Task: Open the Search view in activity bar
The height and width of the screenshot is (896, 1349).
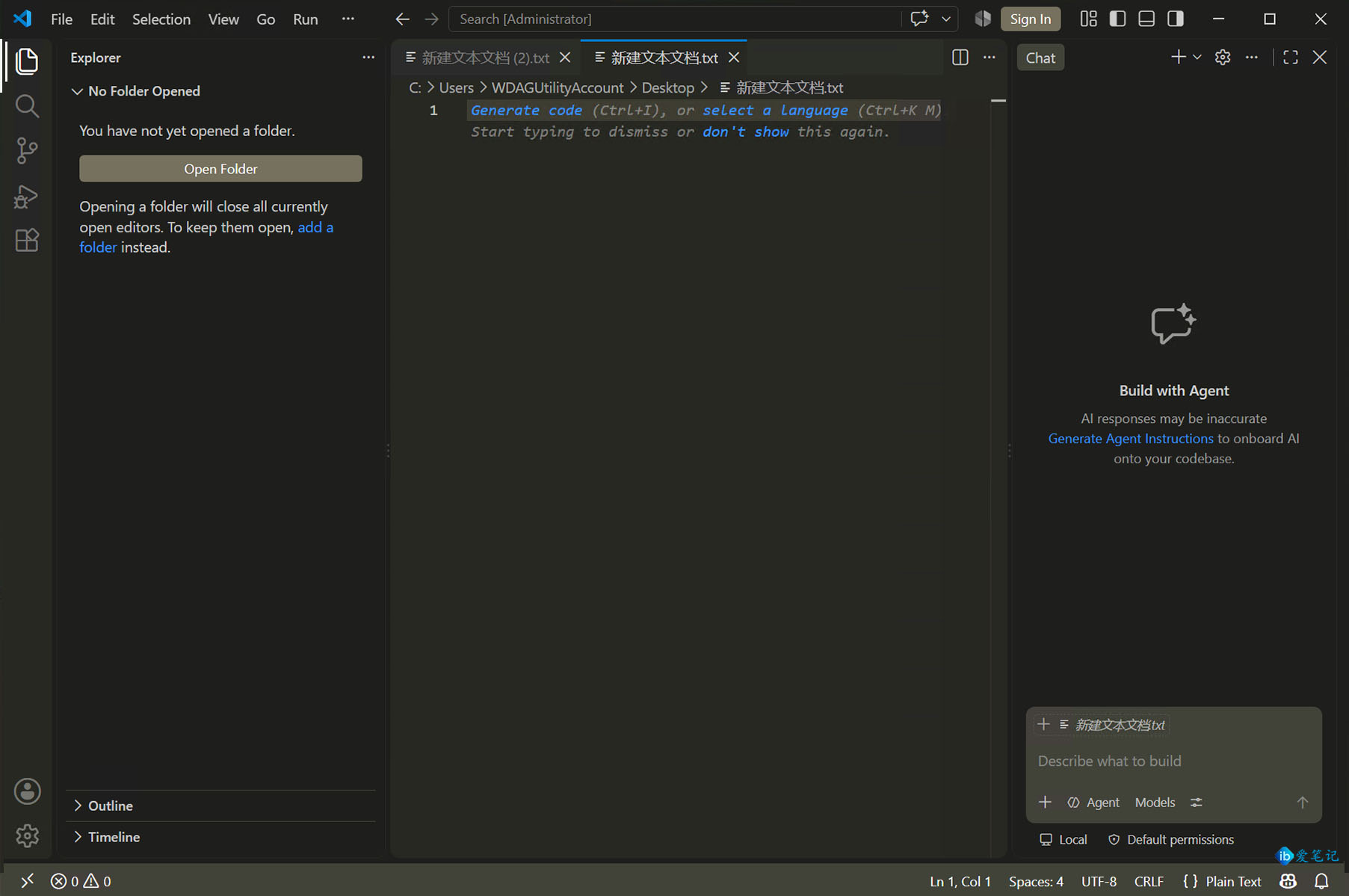Action: (x=27, y=106)
